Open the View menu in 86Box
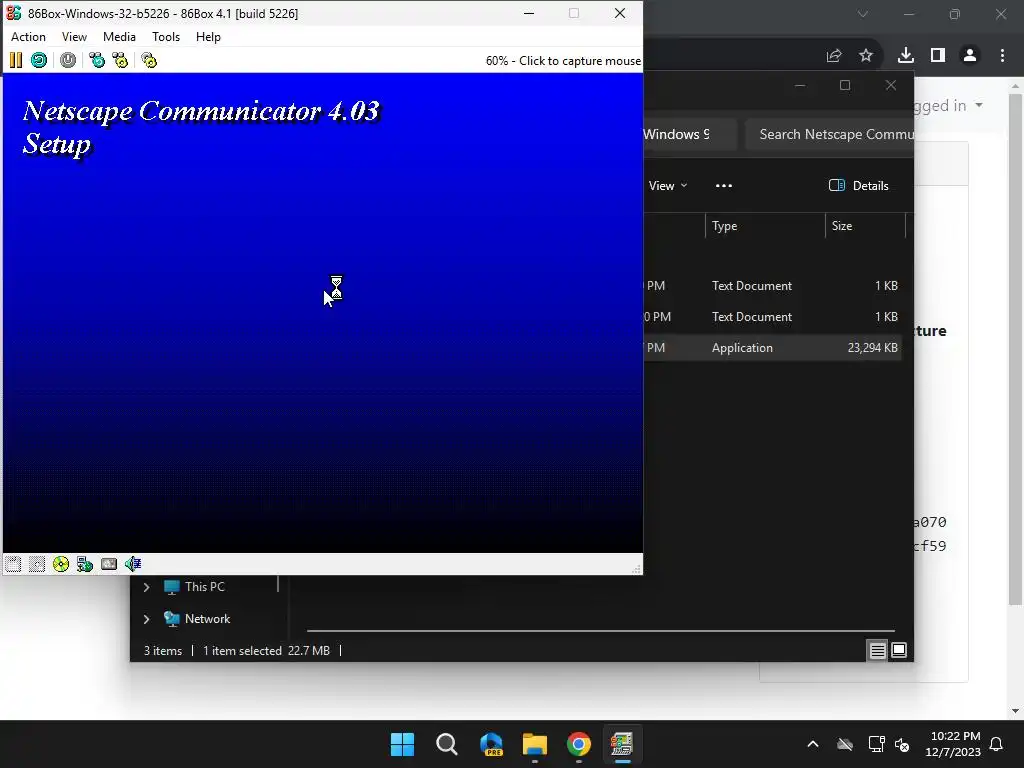Screen dimensions: 1024x768 coord(74,37)
